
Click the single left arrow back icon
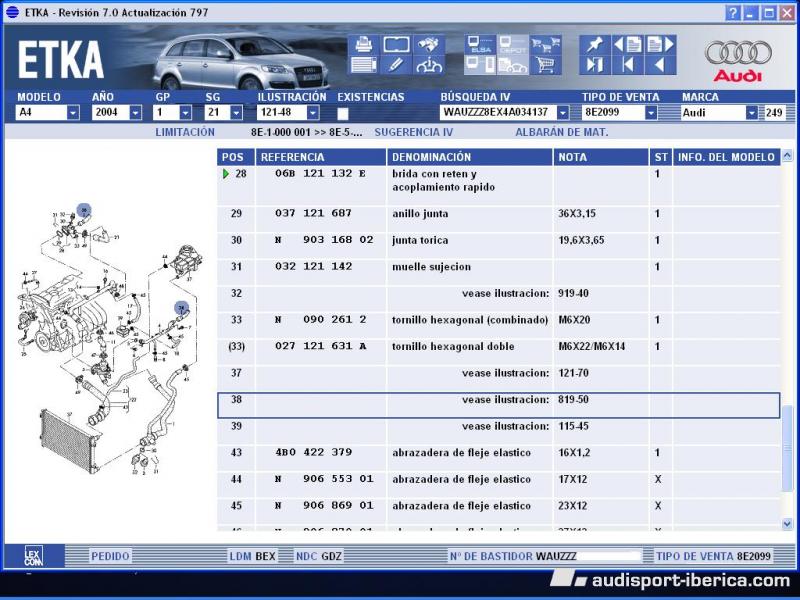661,65
